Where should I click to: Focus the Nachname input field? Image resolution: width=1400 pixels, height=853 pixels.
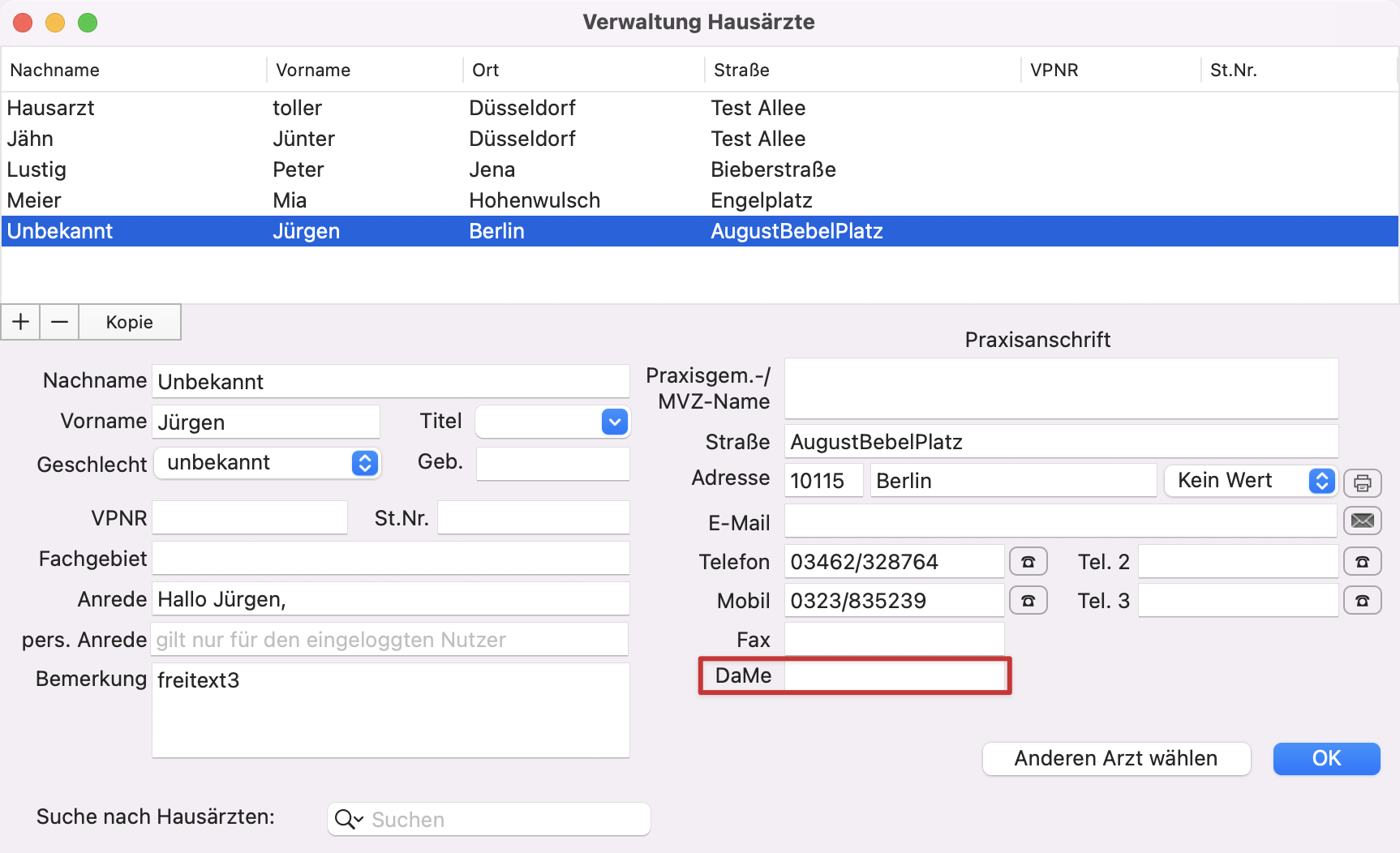pyautogui.click(x=390, y=381)
